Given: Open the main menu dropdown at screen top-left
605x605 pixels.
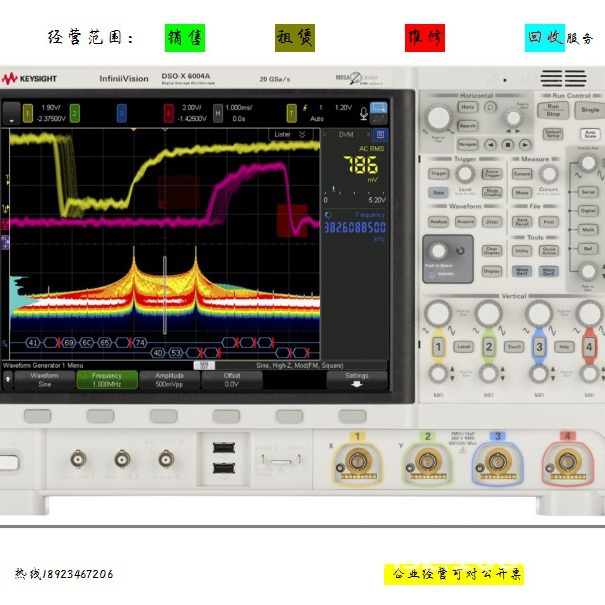Looking at the screenshot, I should click(12, 113).
